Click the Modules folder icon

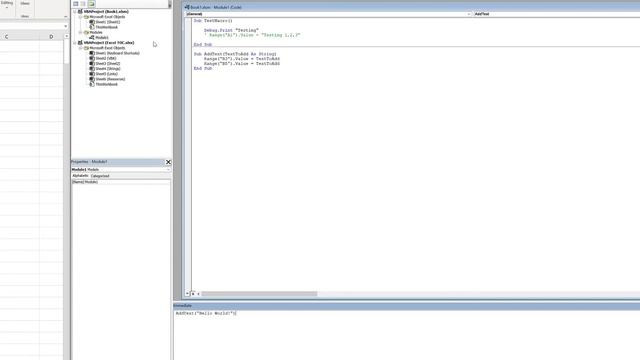tap(86, 32)
